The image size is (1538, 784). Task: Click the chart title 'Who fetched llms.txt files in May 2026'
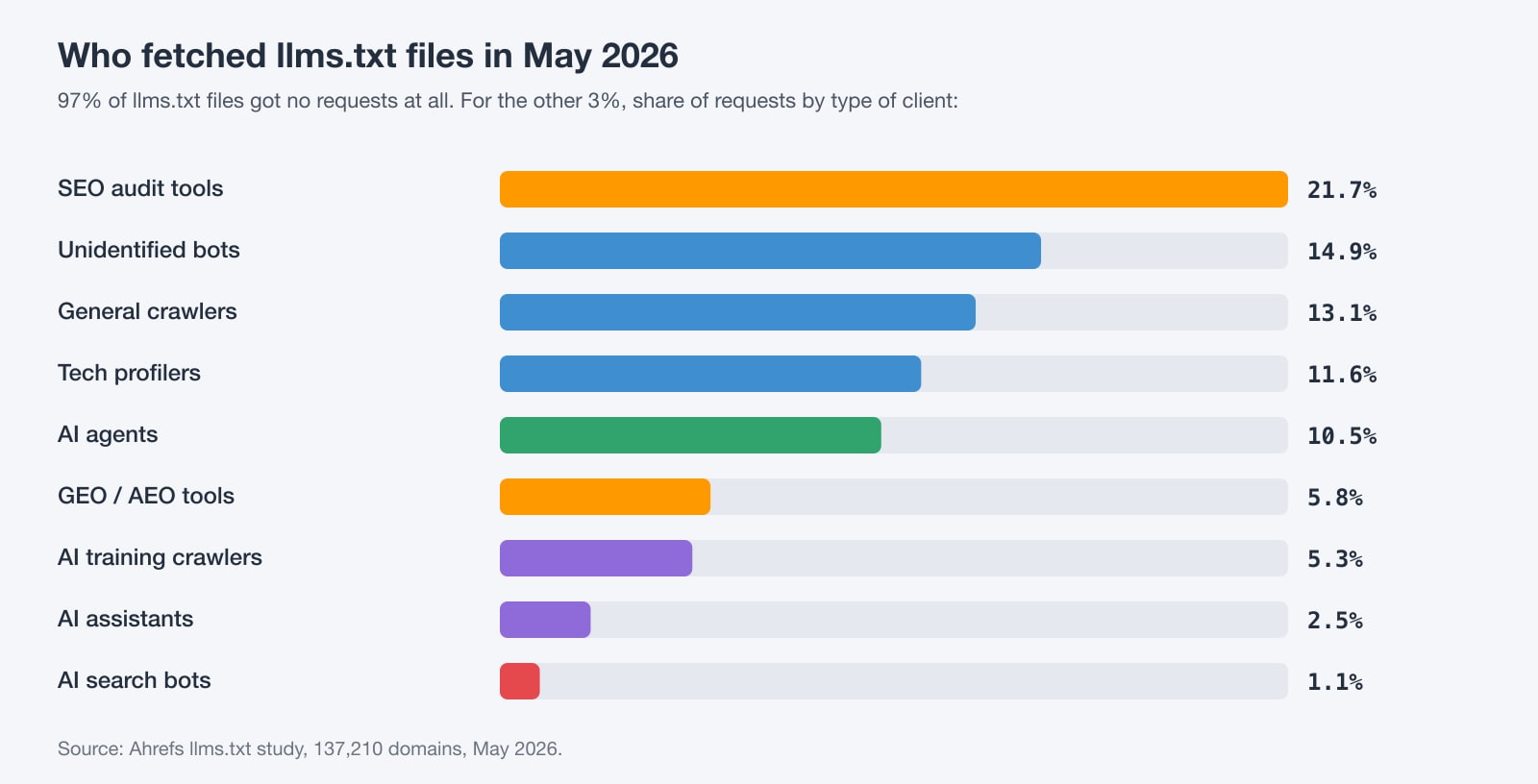tap(368, 56)
